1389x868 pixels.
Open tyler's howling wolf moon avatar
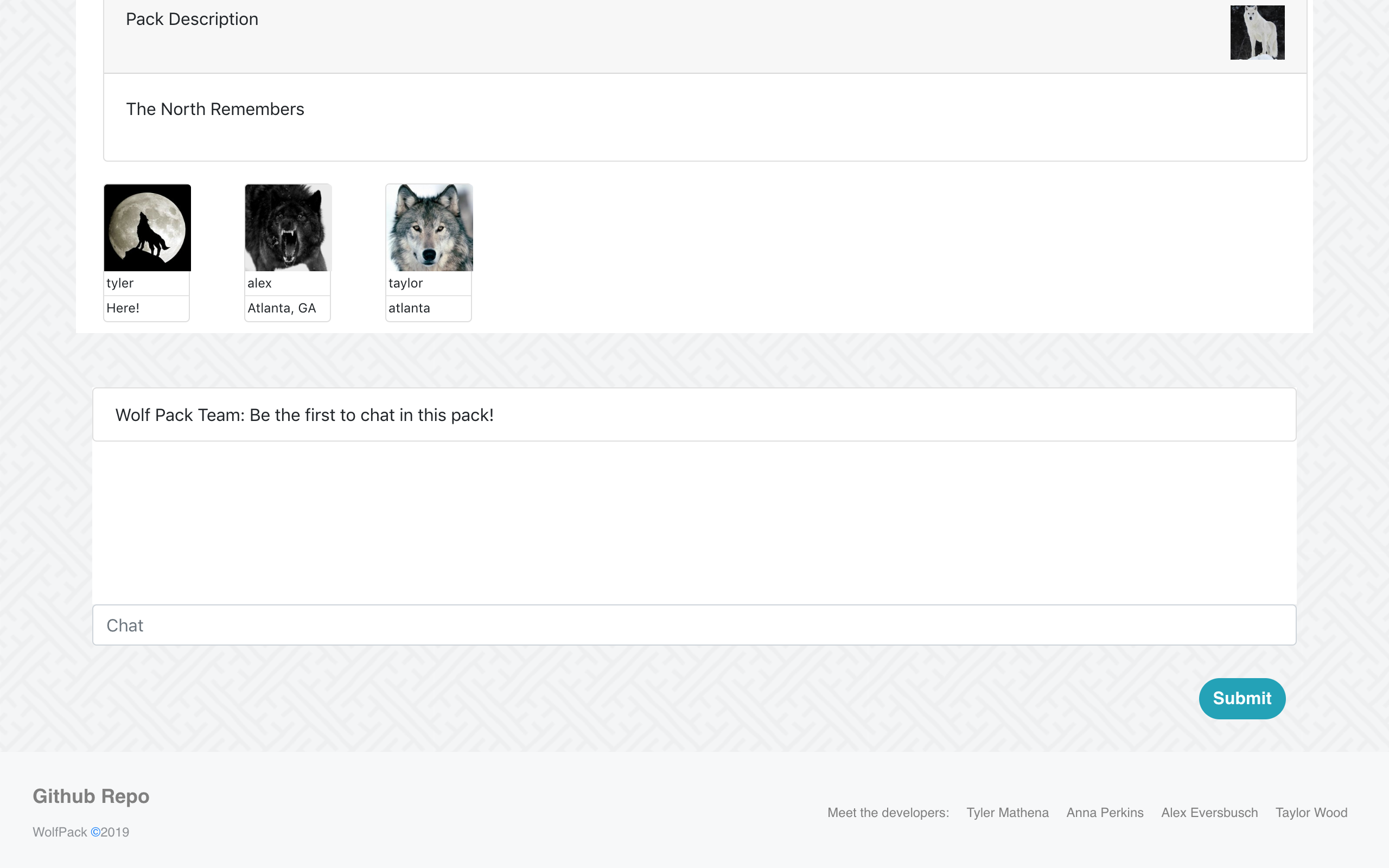coord(147,227)
